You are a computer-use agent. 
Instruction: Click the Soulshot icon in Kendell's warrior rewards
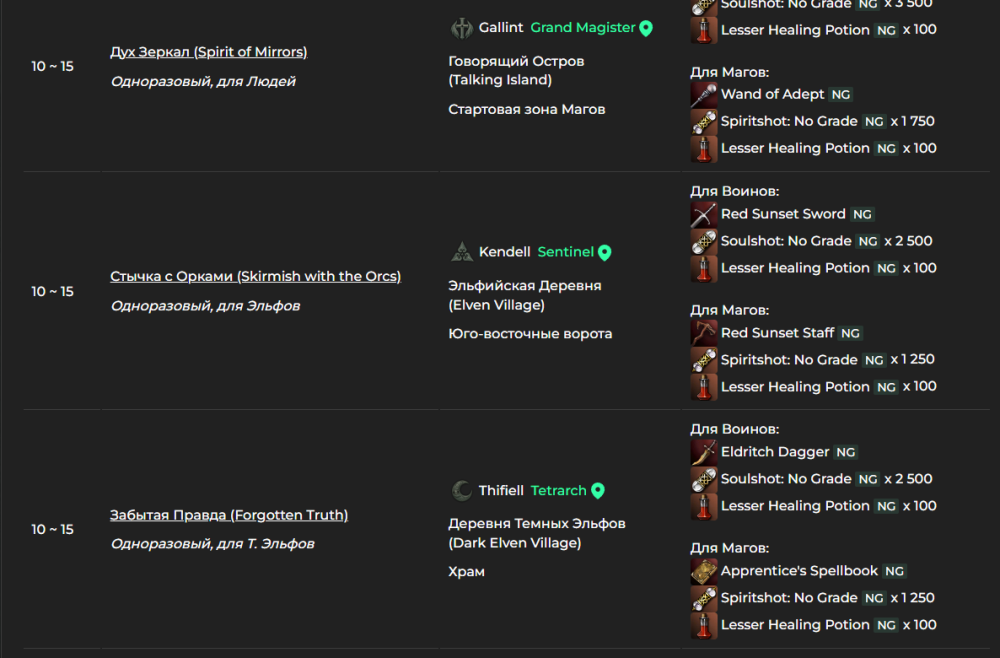(704, 242)
